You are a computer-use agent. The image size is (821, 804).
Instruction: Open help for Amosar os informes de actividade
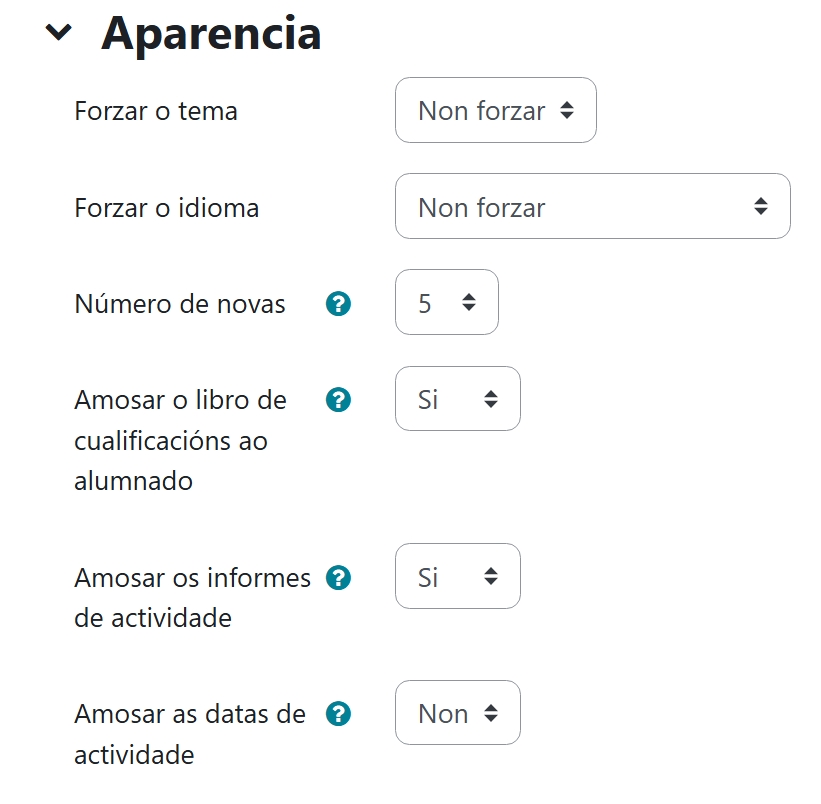339,577
